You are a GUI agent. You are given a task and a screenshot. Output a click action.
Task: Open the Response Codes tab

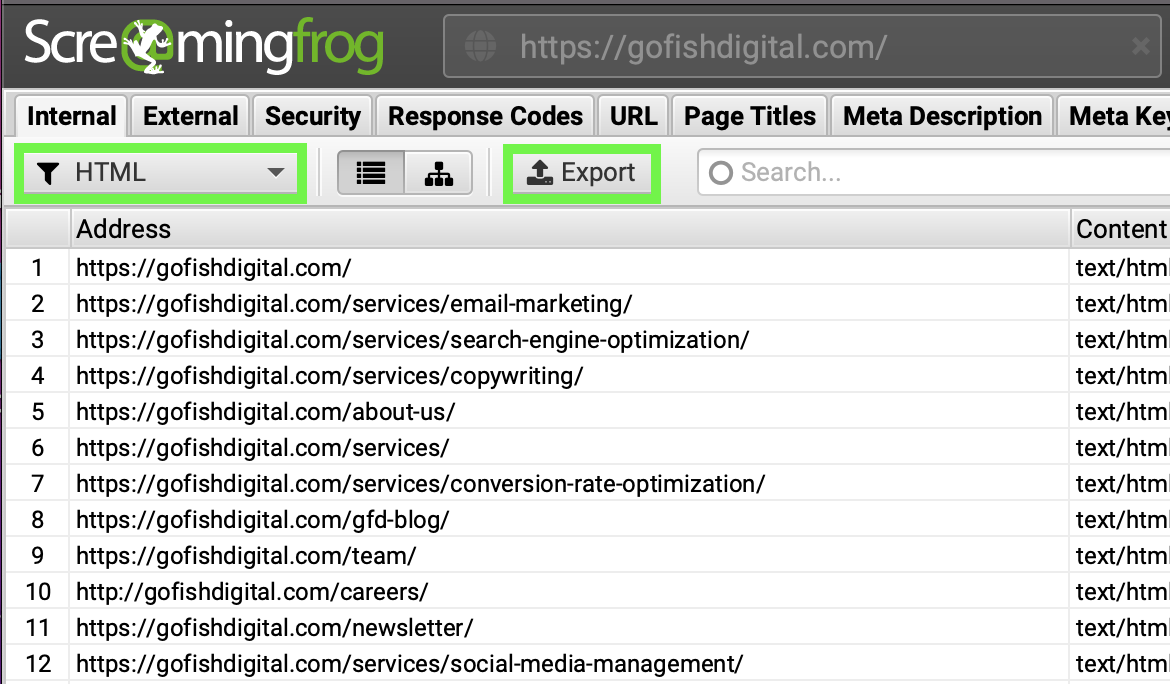tap(484, 115)
